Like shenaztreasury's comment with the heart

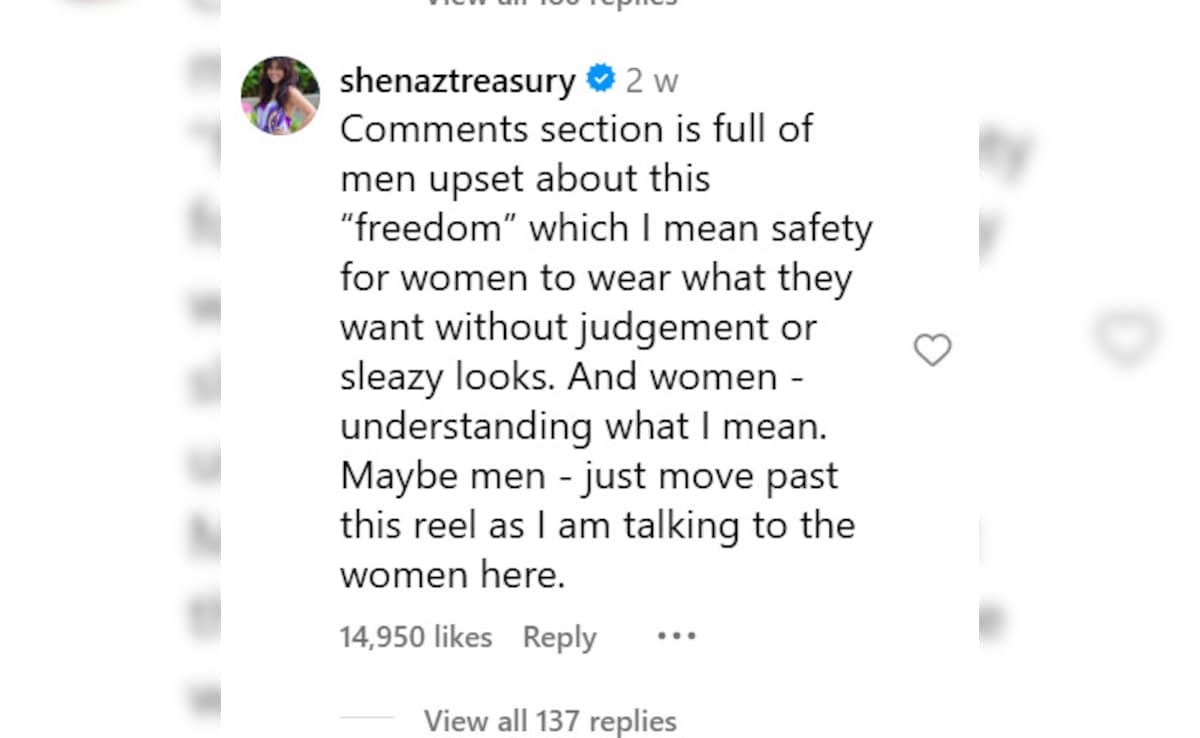[x=932, y=350]
